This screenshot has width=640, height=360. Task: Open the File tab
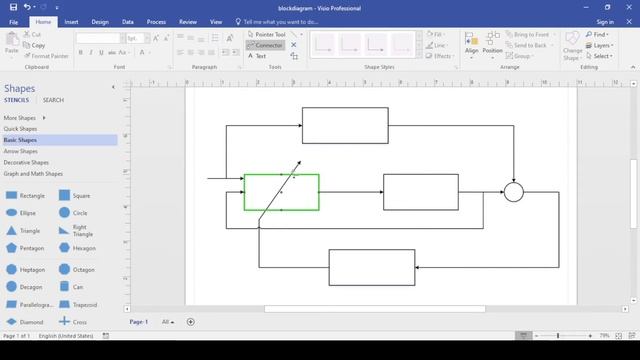[x=13, y=22]
